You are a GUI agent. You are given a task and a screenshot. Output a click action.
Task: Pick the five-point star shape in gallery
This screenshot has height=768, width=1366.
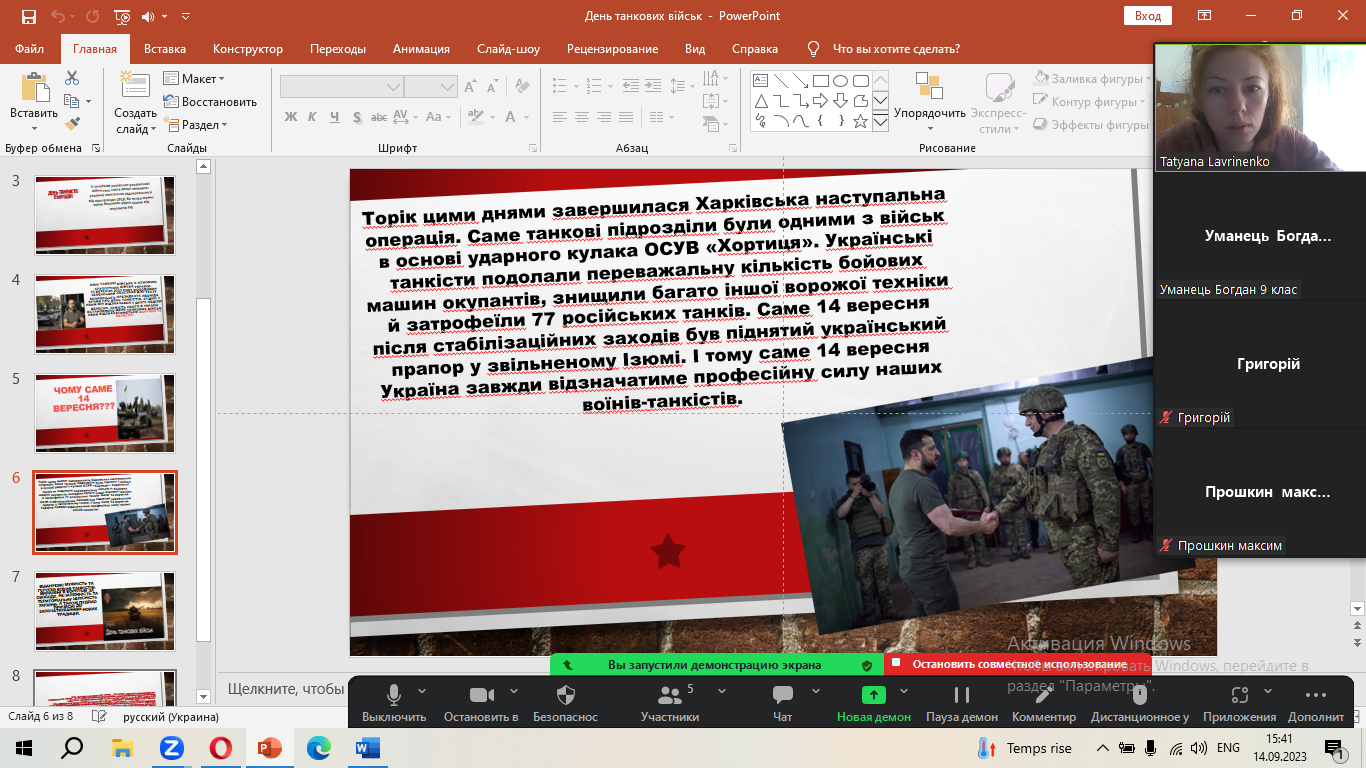click(861, 121)
